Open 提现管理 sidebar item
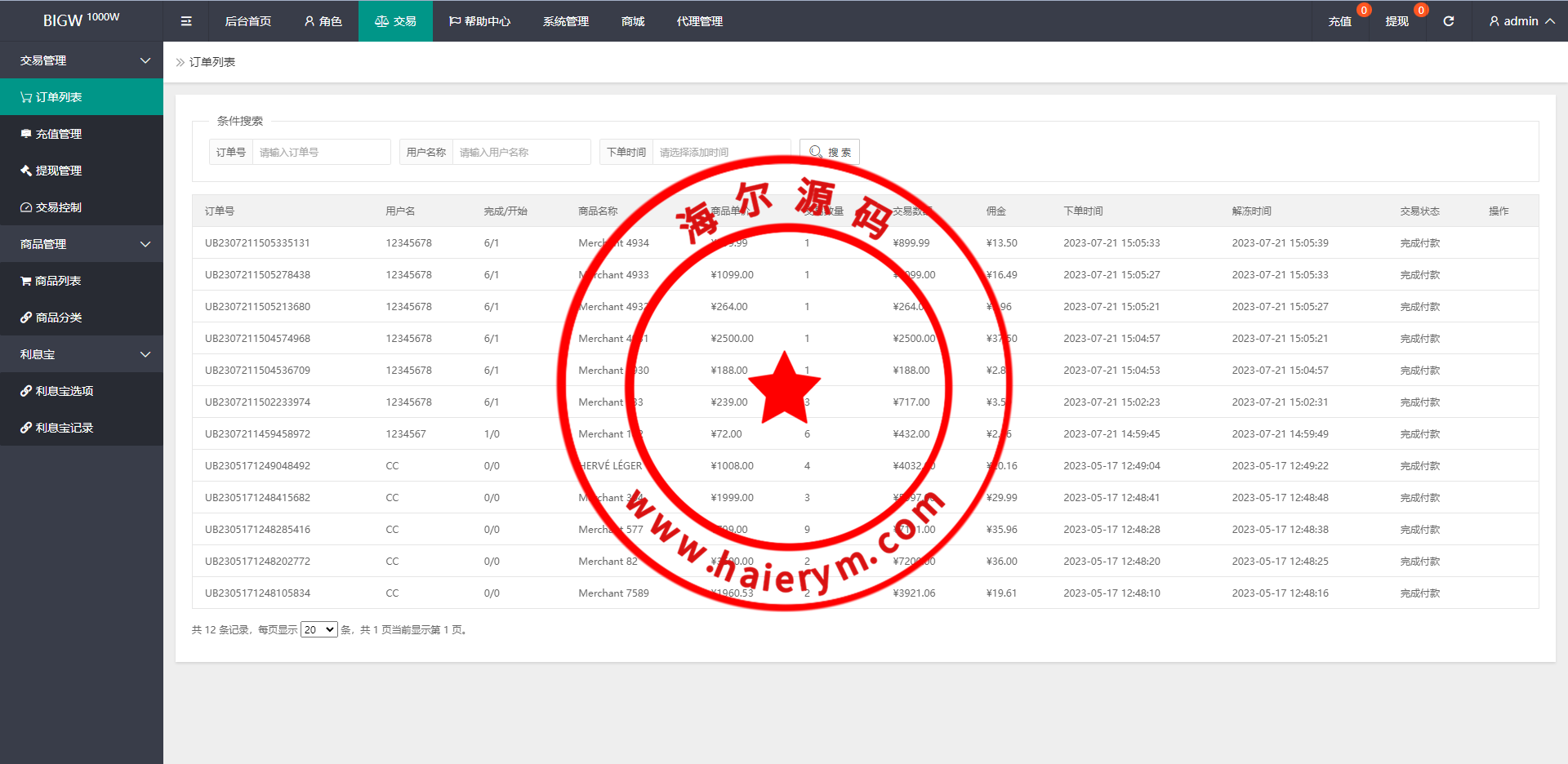1568x764 pixels. coord(82,171)
